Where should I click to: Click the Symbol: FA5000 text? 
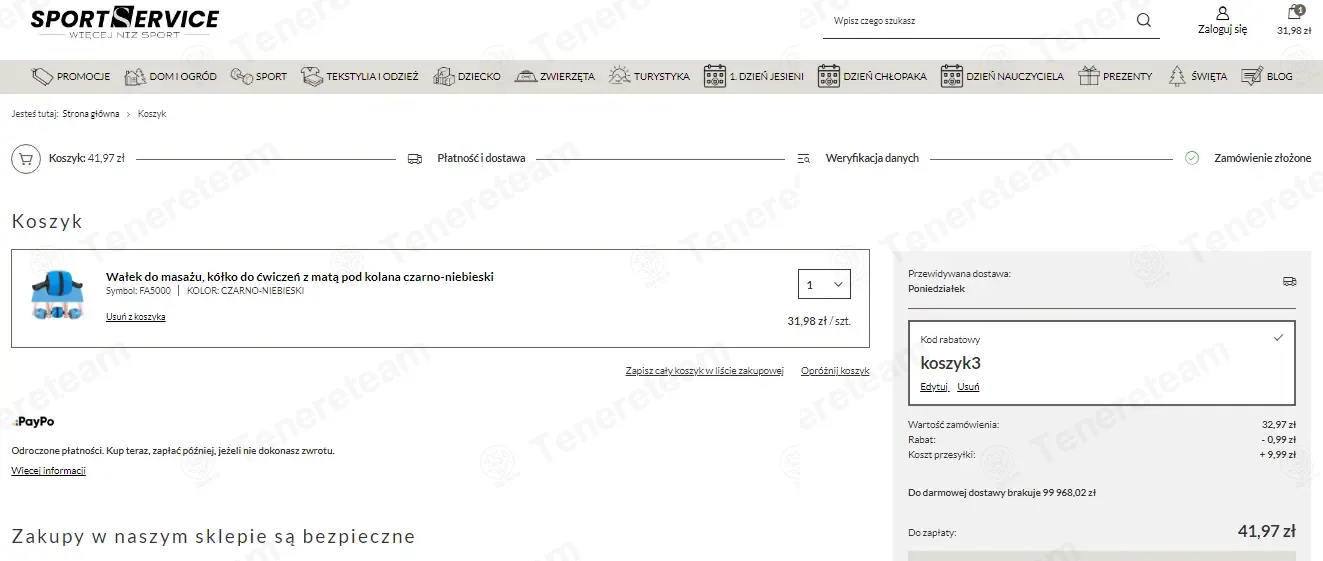138,291
